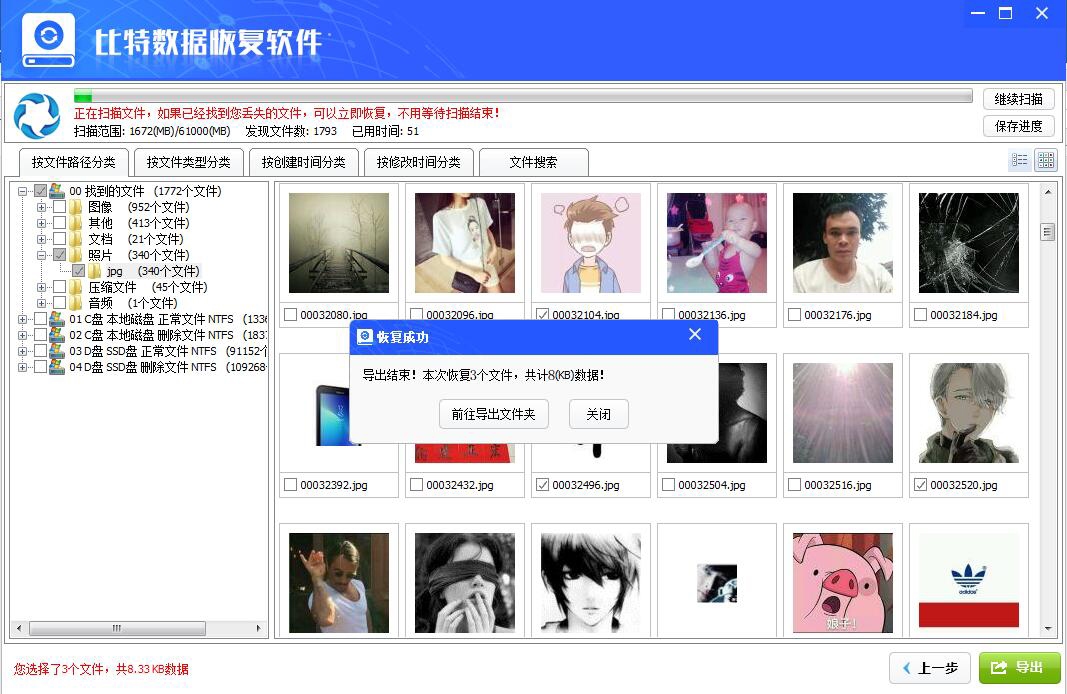
Task: Uncheck the 00032520.jpg checkbox
Action: [920, 484]
